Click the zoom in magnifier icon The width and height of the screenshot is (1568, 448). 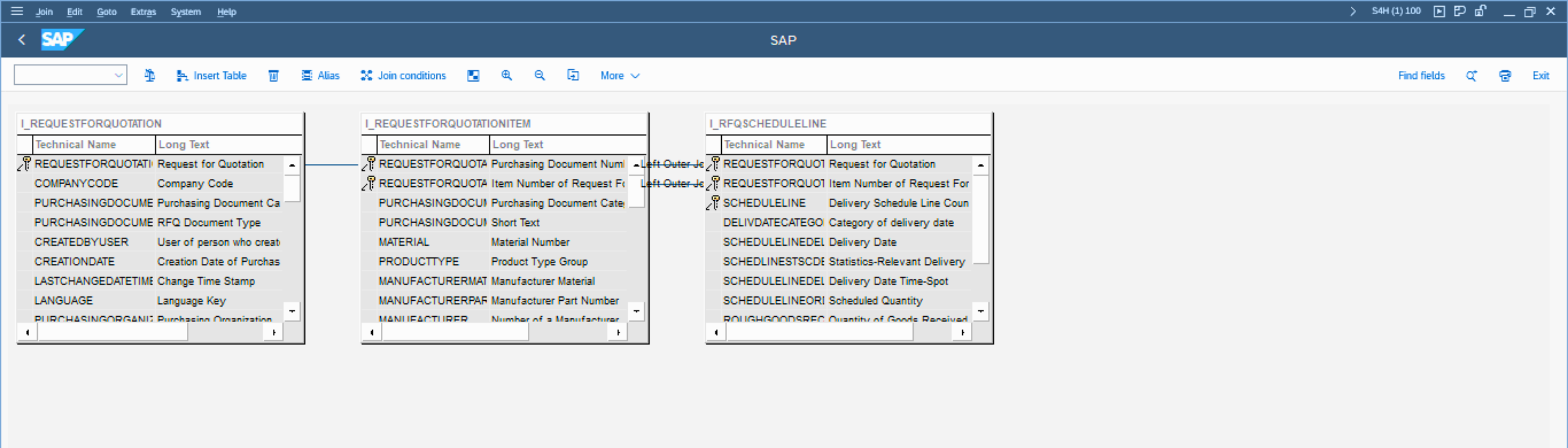(506, 75)
